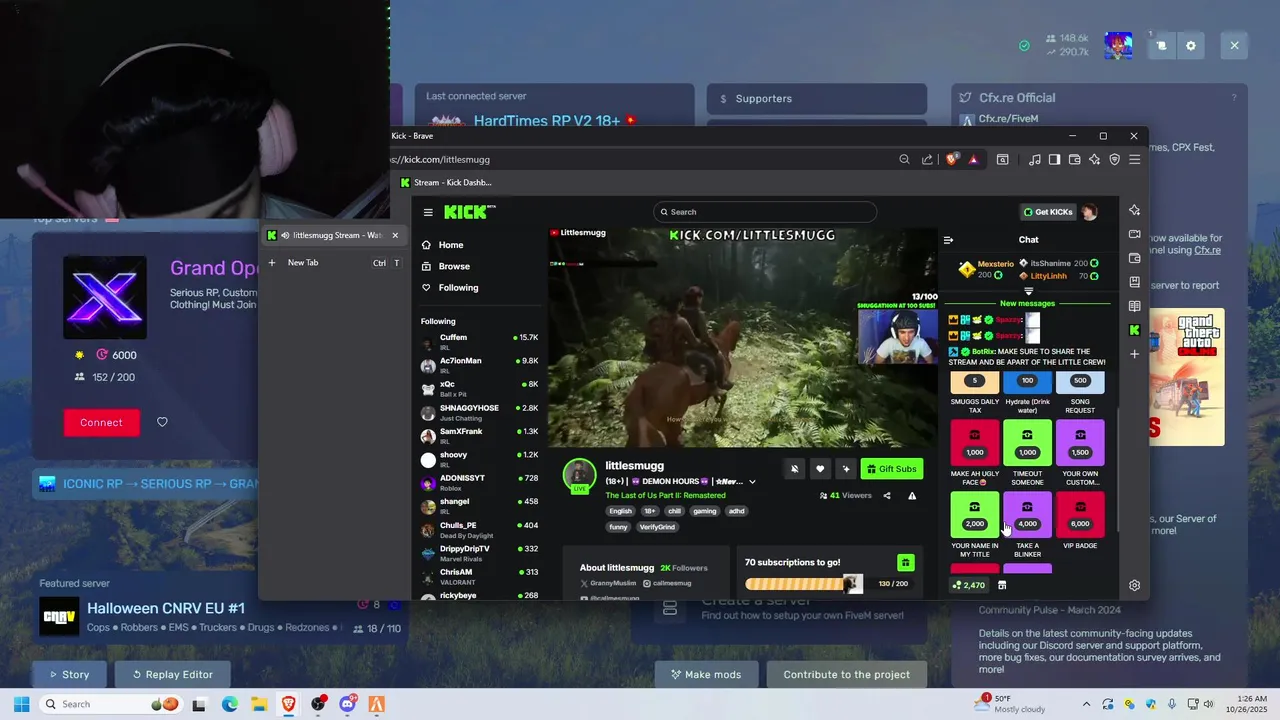Favorite the server with heart in FiveM
Viewport: 1280px width, 720px height.
pyautogui.click(x=162, y=422)
